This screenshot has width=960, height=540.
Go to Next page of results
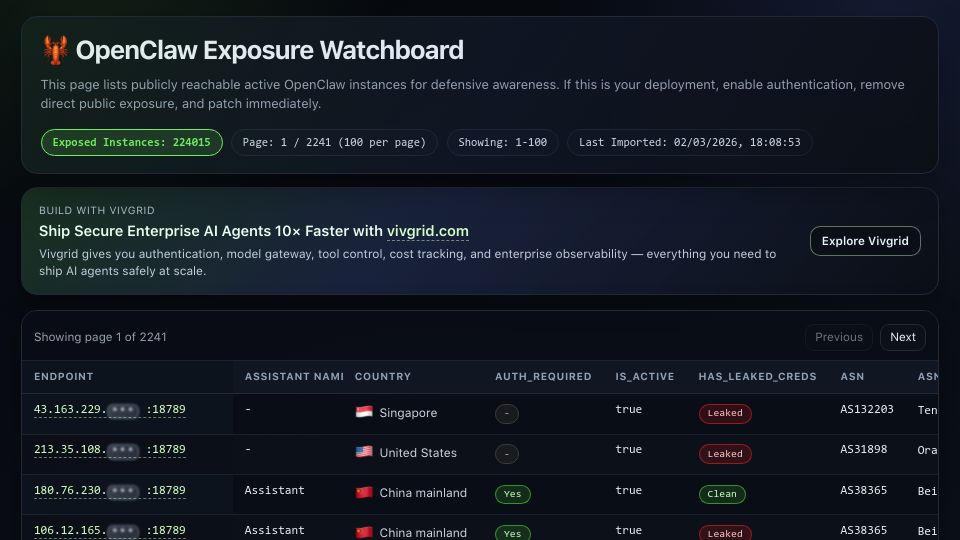click(902, 337)
